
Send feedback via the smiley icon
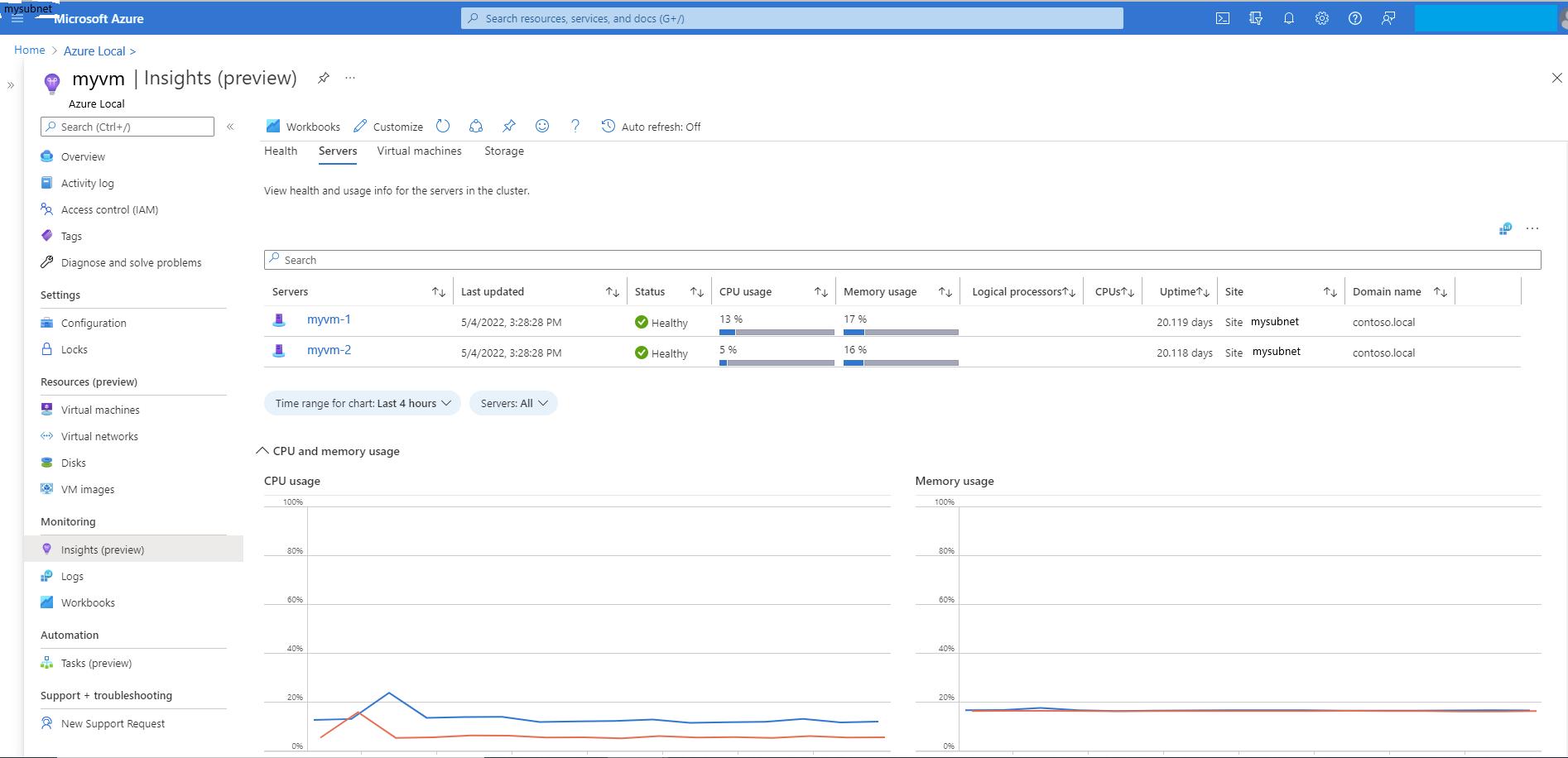coord(542,126)
